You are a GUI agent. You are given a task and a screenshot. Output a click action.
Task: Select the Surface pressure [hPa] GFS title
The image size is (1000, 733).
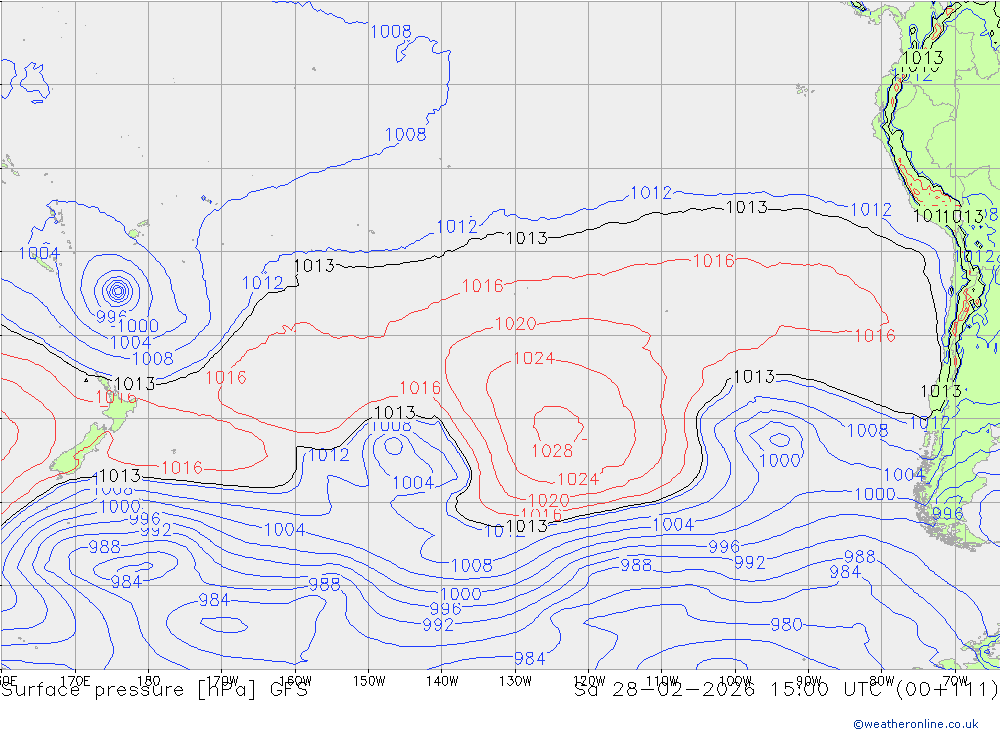[x=155, y=690]
